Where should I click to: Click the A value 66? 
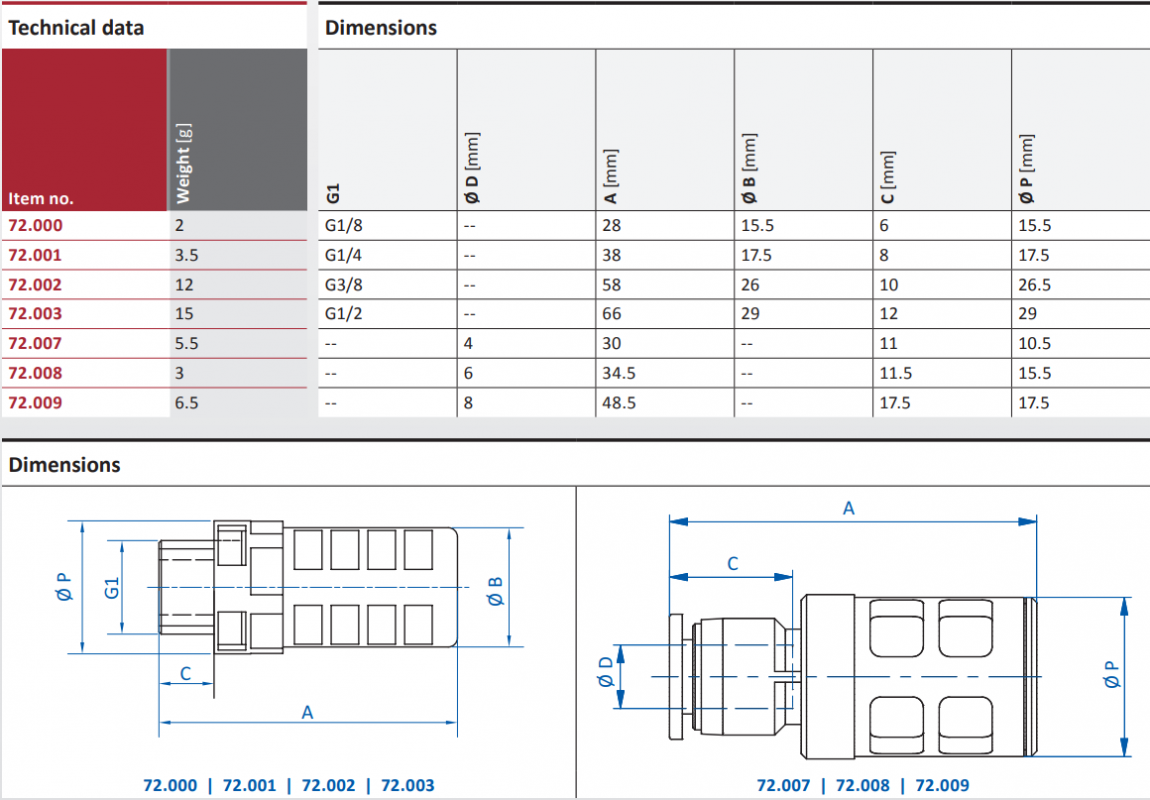coord(612,314)
